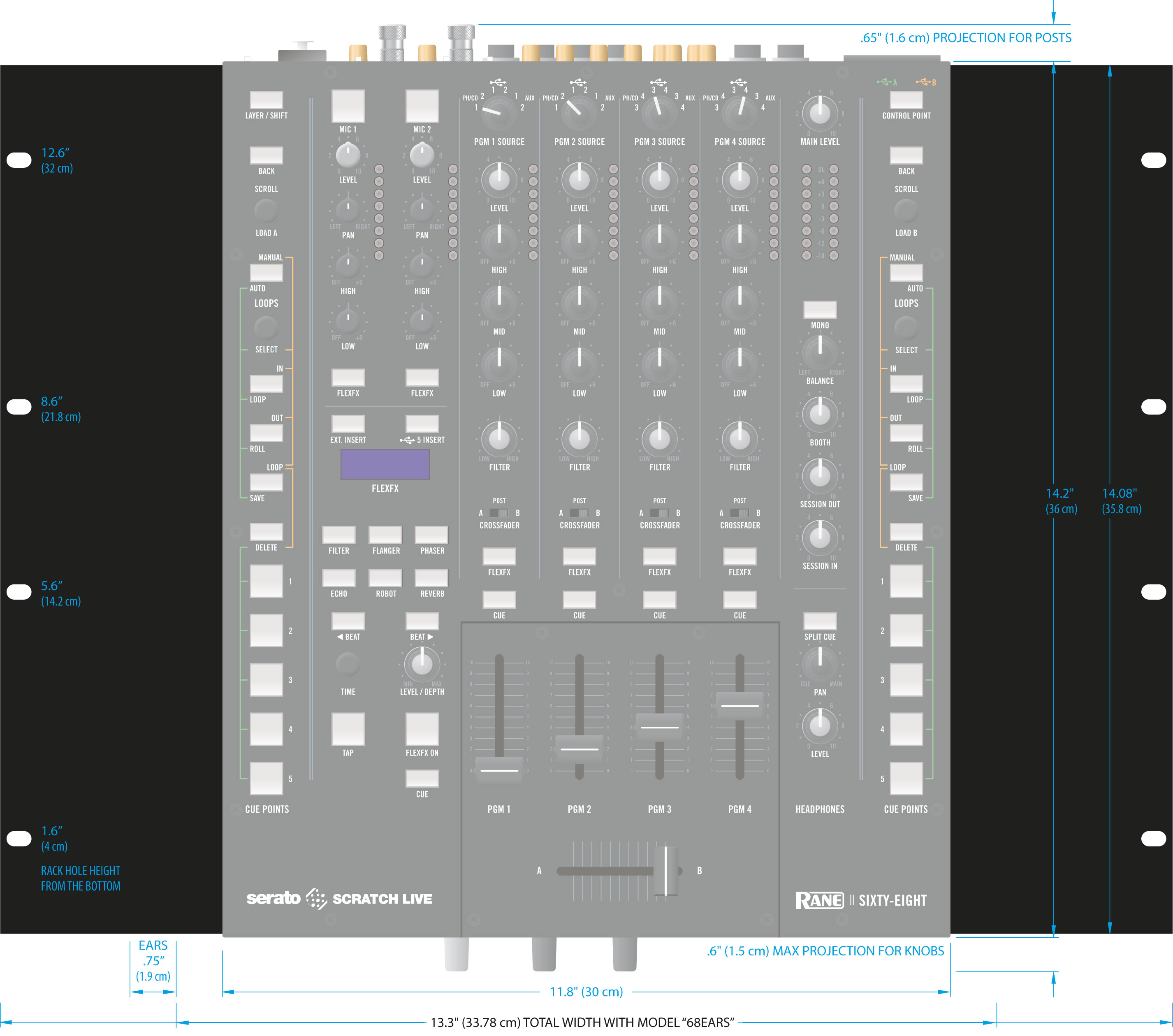
Task: Click the PGM 1 FILTER knob
Action: (499, 438)
